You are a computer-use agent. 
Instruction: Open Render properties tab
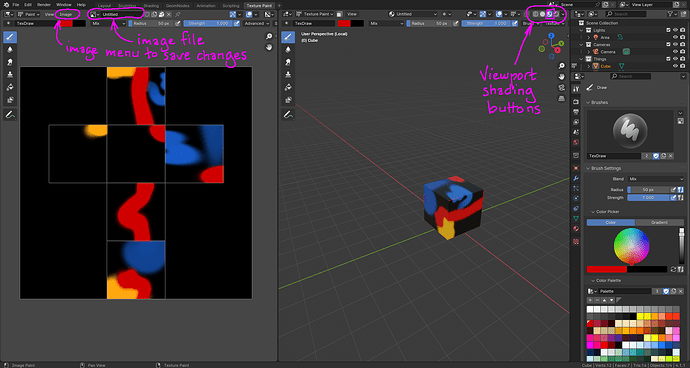[x=576, y=102]
